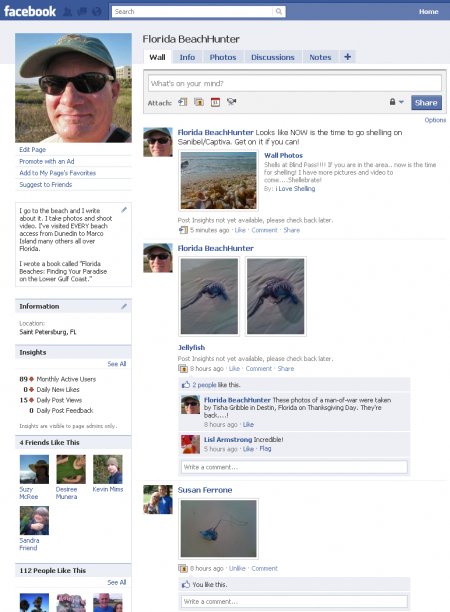Click the search magnifier icon
The width and height of the screenshot is (450, 612).
click(x=279, y=12)
